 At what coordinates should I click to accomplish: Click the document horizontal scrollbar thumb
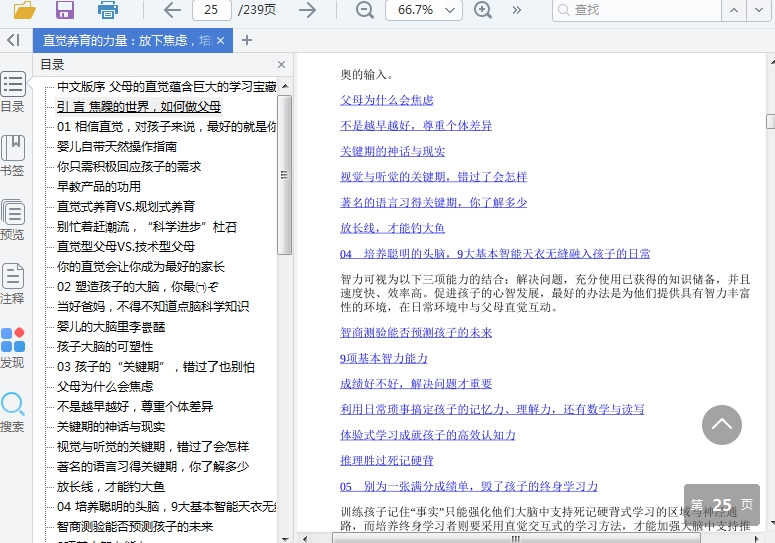point(516,539)
